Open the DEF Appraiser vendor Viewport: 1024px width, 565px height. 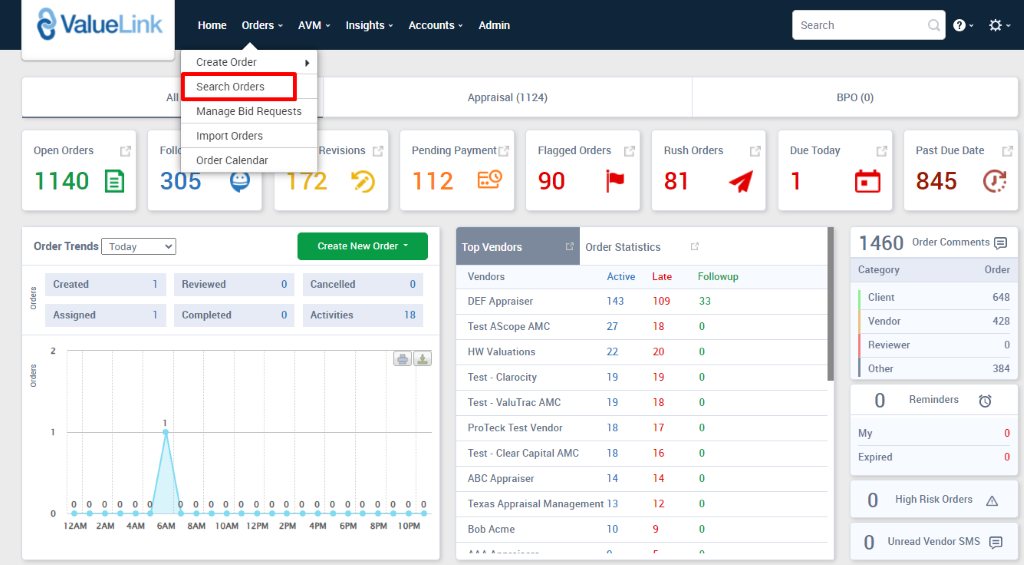click(500, 301)
